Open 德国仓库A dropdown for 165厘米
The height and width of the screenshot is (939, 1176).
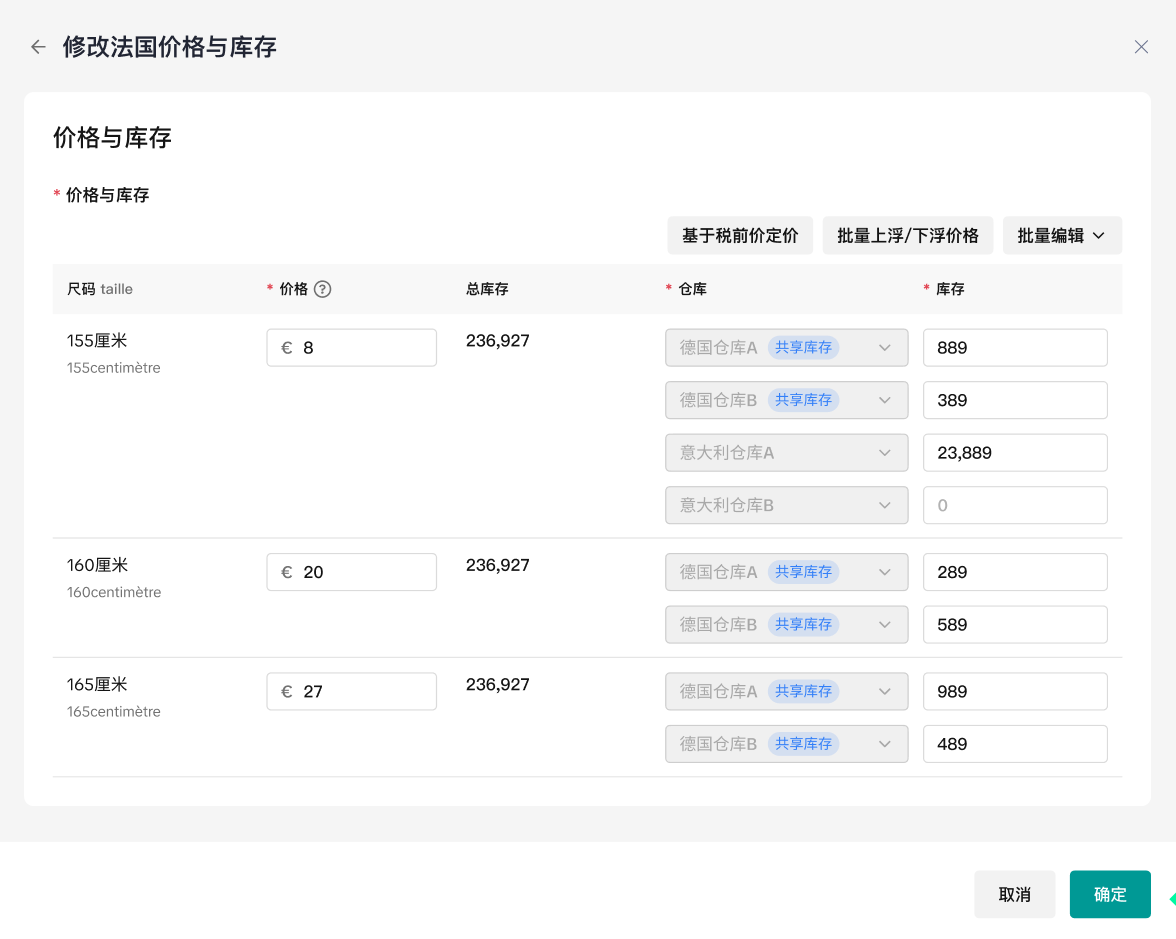[786, 692]
